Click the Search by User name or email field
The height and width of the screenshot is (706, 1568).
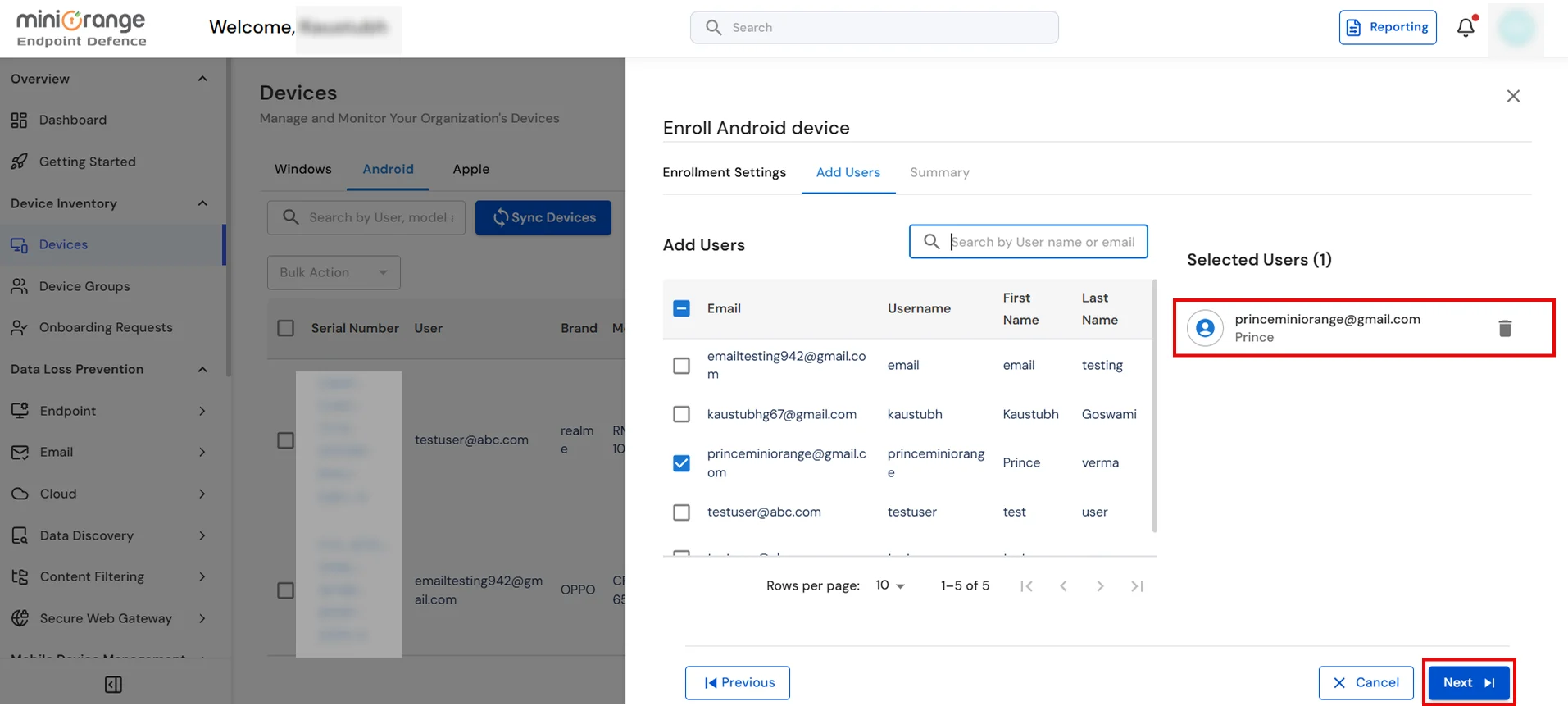(1029, 242)
